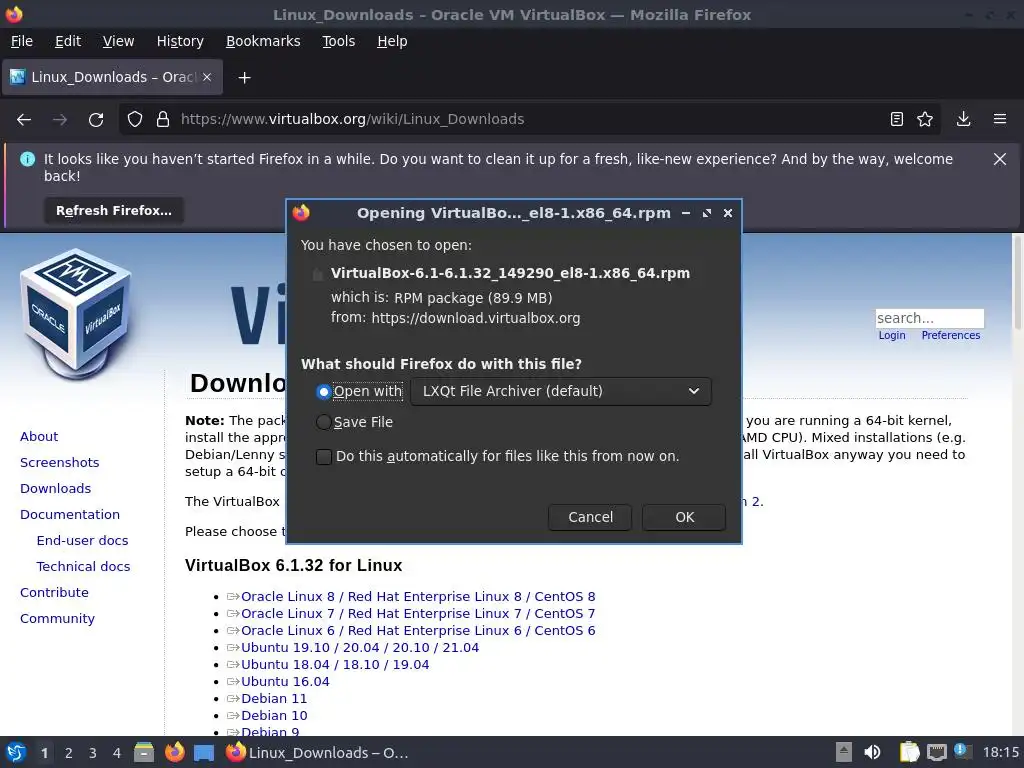This screenshot has width=1024, height=768.
Task: Open the Documentation sidebar link
Action: click(70, 515)
